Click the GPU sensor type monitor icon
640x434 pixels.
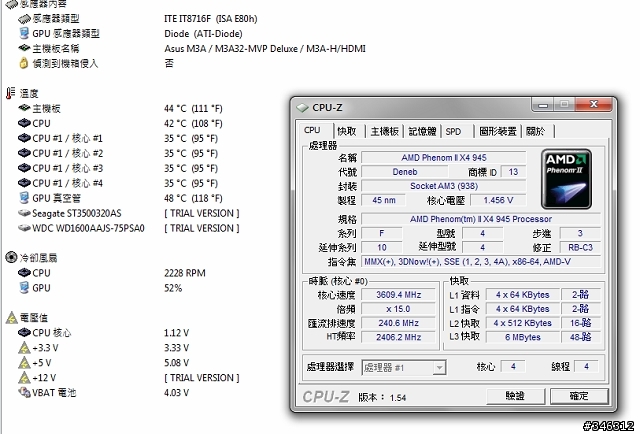(24, 33)
